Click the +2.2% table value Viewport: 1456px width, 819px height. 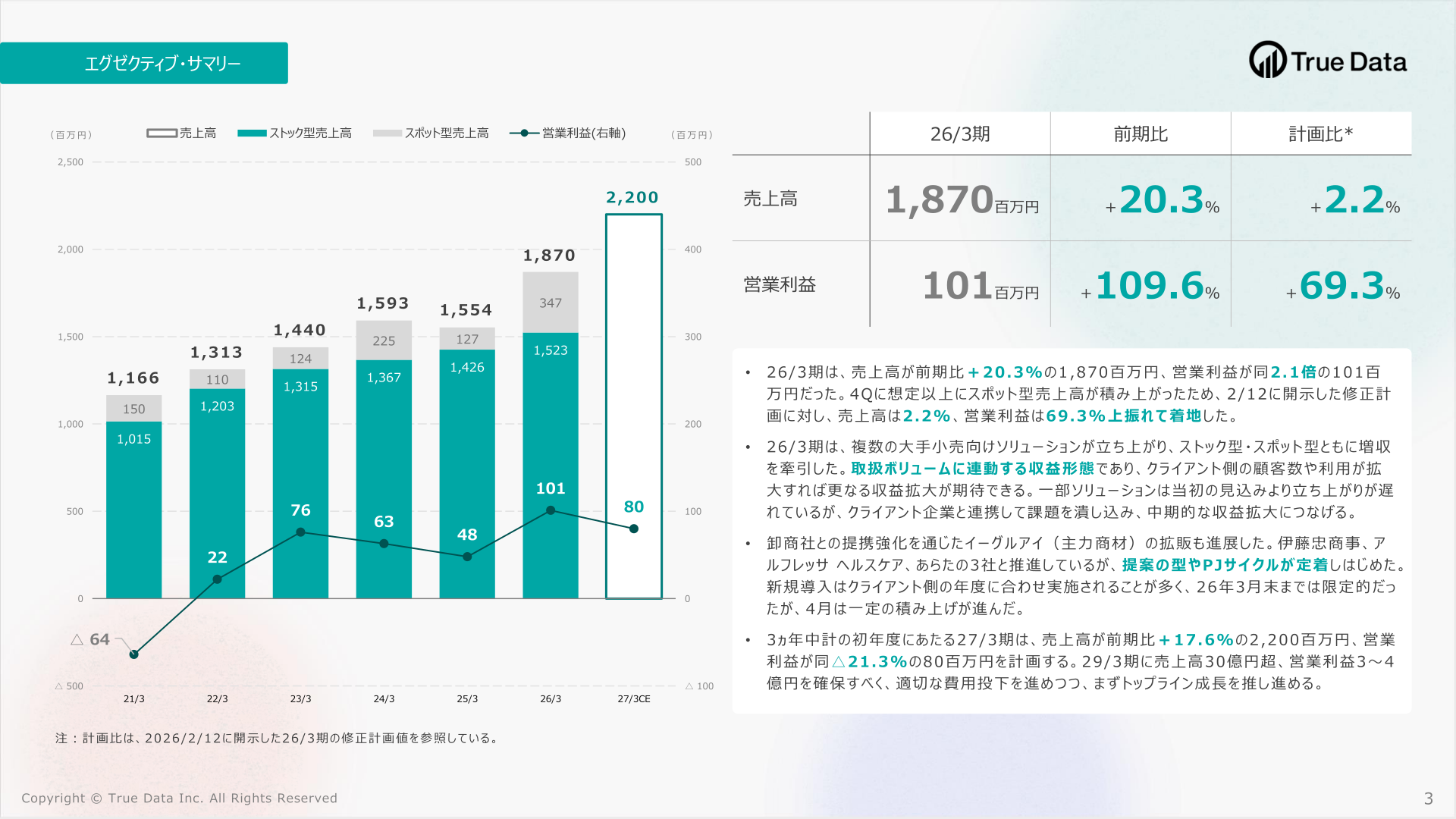tap(1355, 200)
